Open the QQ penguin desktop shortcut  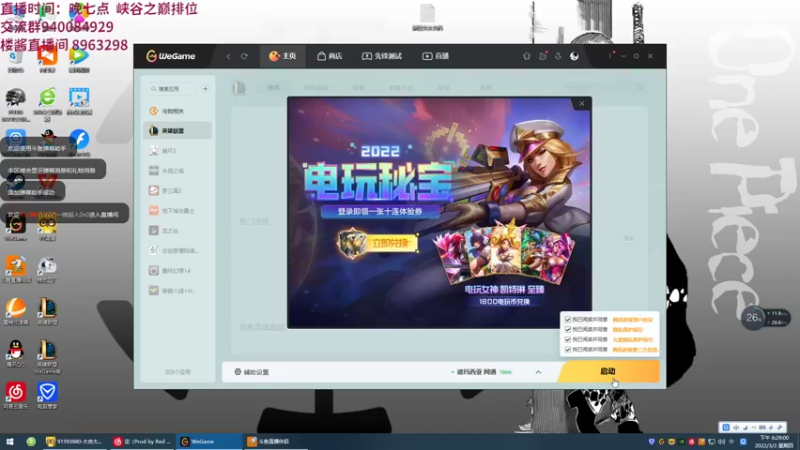16,354
